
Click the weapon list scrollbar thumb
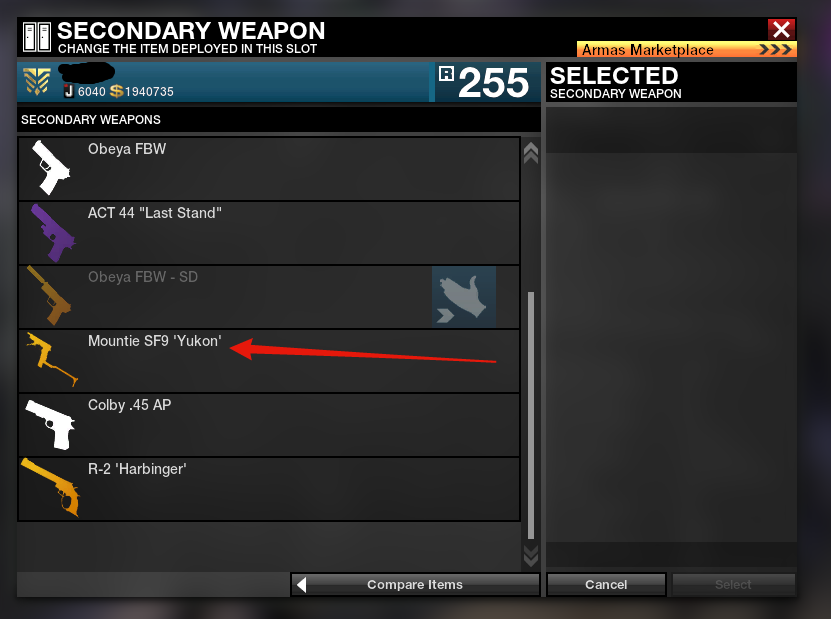tap(531, 415)
